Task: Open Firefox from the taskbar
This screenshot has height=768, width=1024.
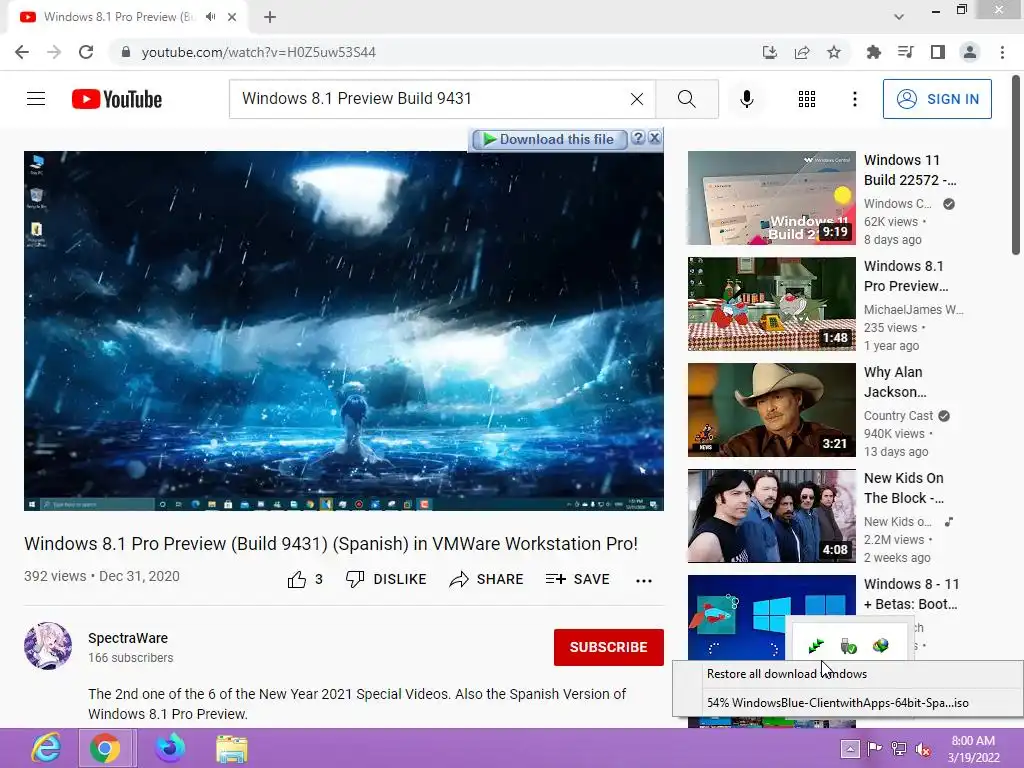Action: pyautogui.click(x=170, y=748)
